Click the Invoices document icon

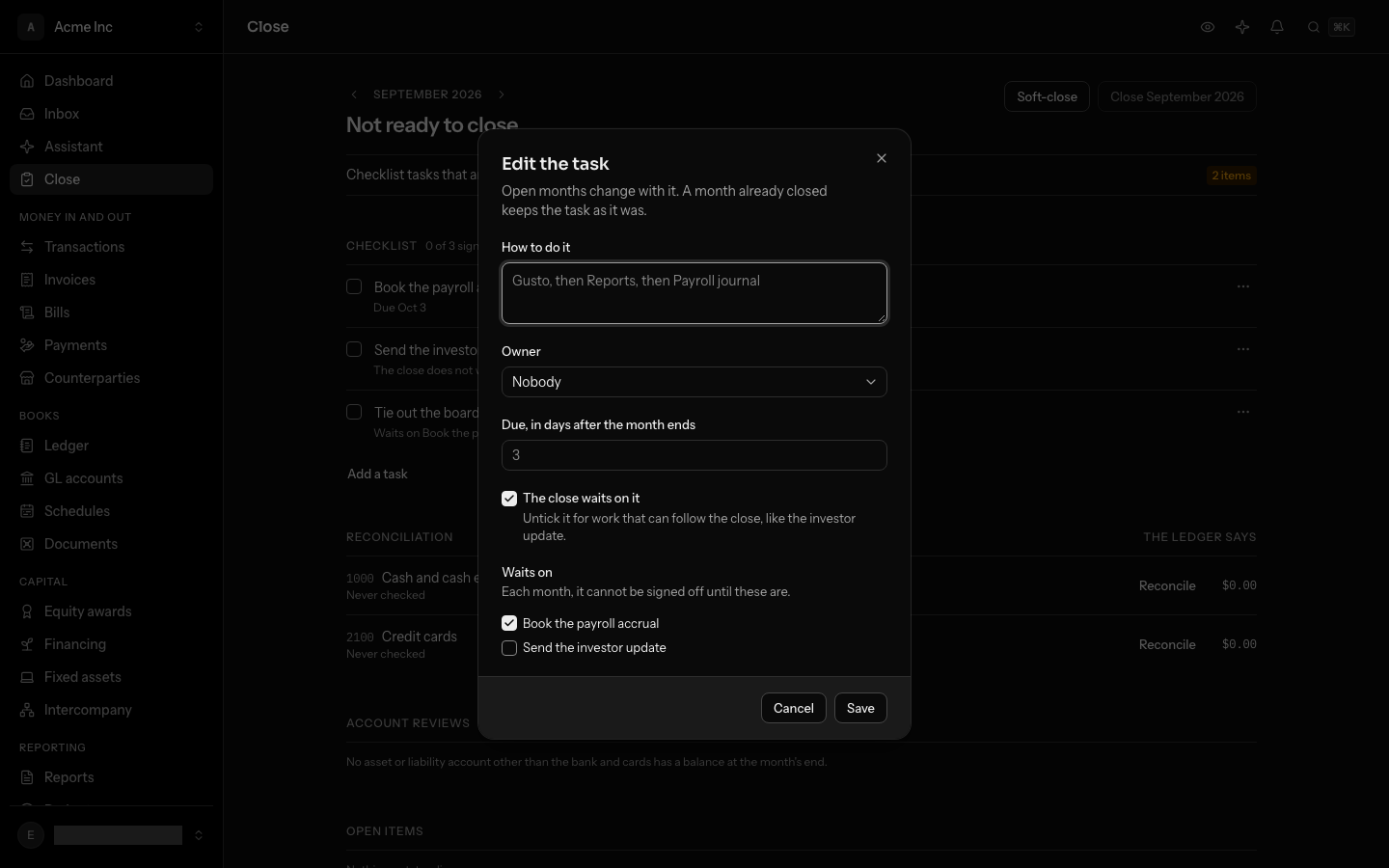(x=27, y=280)
